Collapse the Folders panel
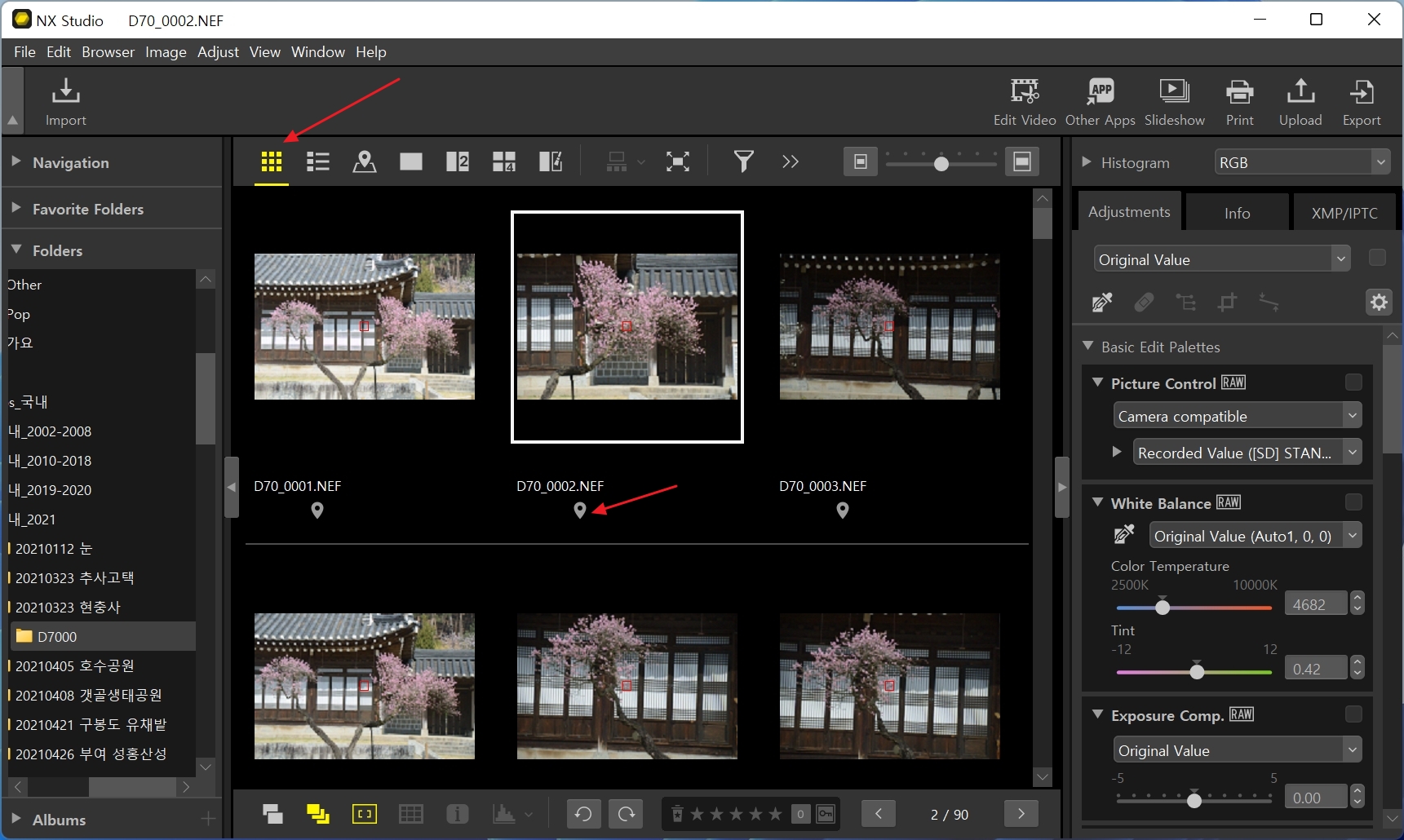The image size is (1404, 840). tap(16, 250)
